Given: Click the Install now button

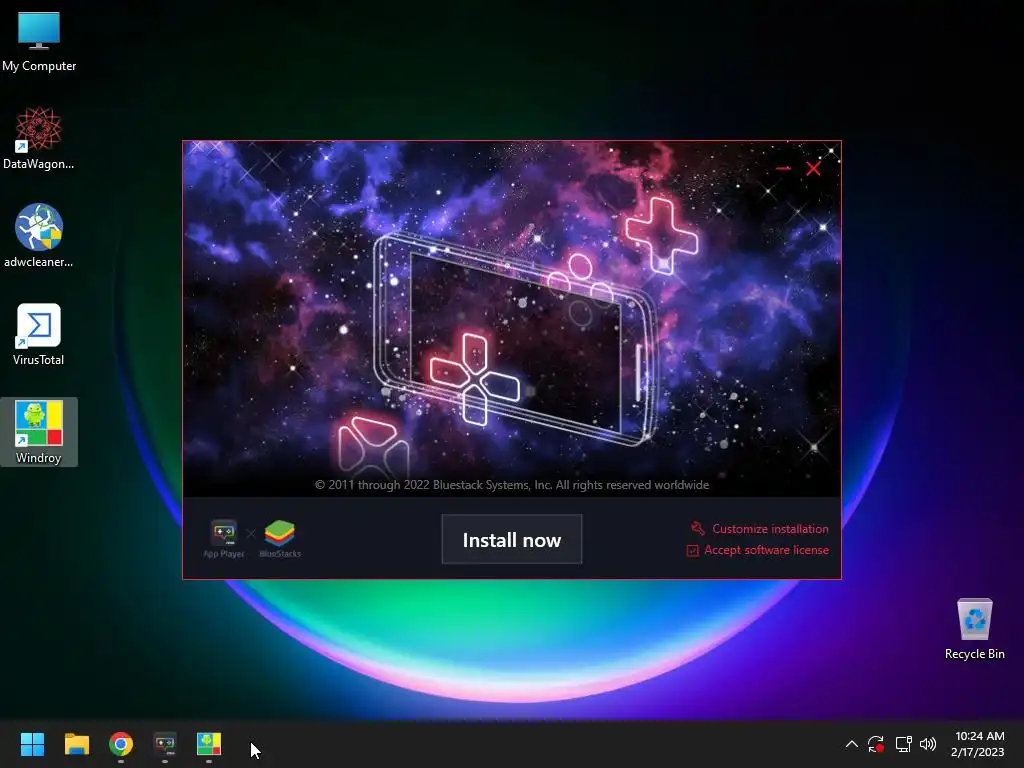Looking at the screenshot, I should point(511,539).
